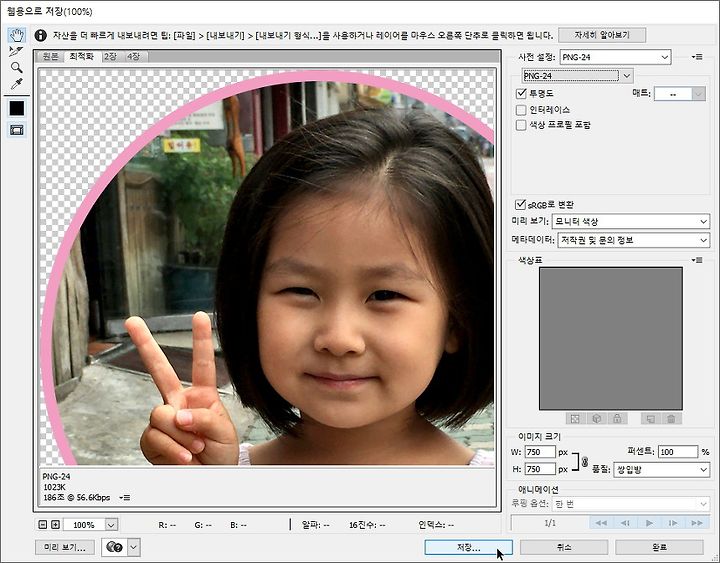
Task: Click the 저장... button
Action: (x=468, y=547)
